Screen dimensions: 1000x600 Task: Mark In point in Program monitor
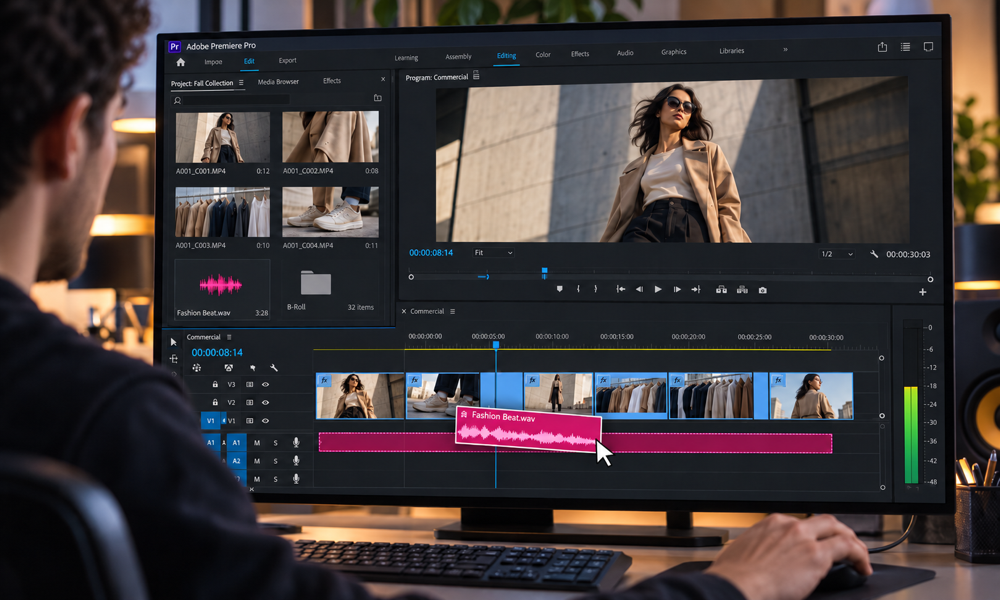(578, 289)
